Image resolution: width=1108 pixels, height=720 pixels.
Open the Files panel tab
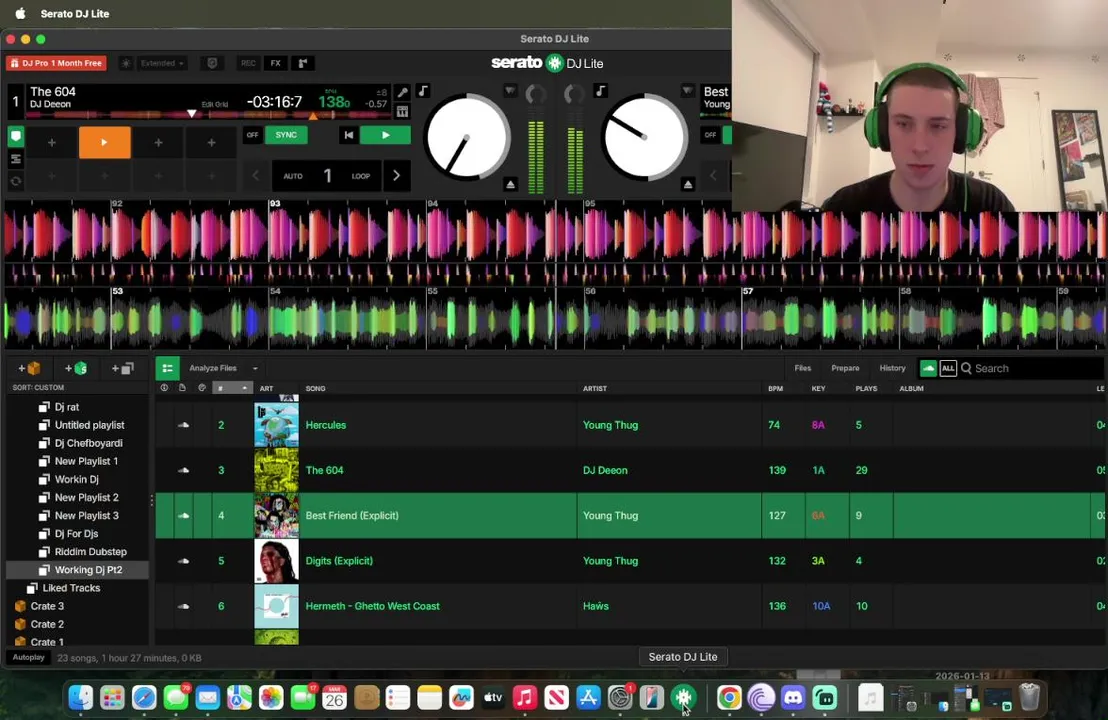pyautogui.click(x=803, y=368)
